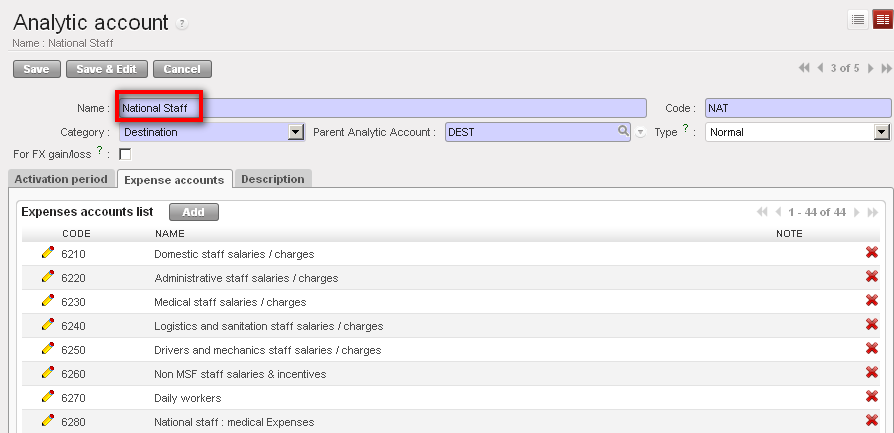Image resolution: width=894 pixels, height=433 pixels.
Task: Open help icon beside Analytic account title
Action: point(181,24)
